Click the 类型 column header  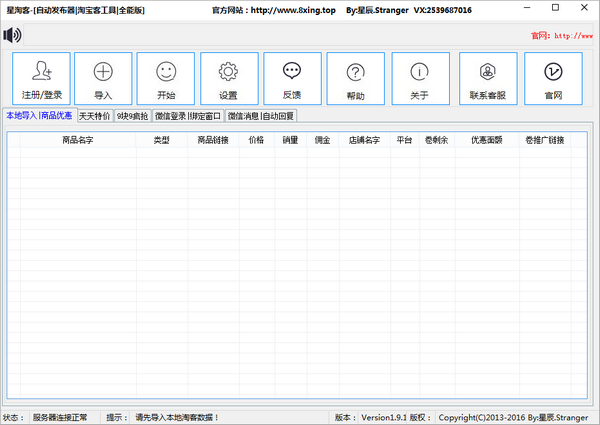(x=161, y=140)
